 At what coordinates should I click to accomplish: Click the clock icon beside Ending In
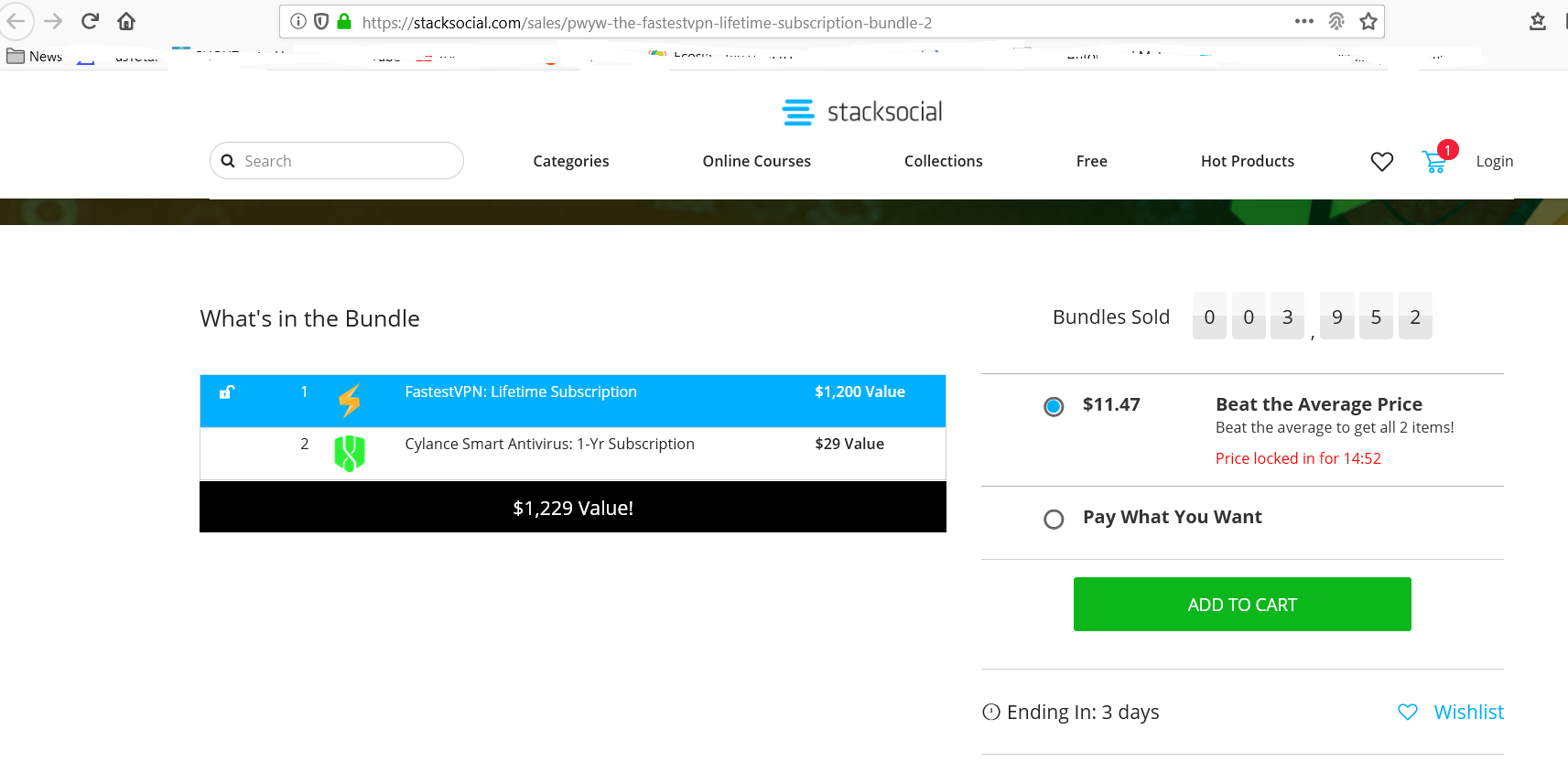[991, 712]
